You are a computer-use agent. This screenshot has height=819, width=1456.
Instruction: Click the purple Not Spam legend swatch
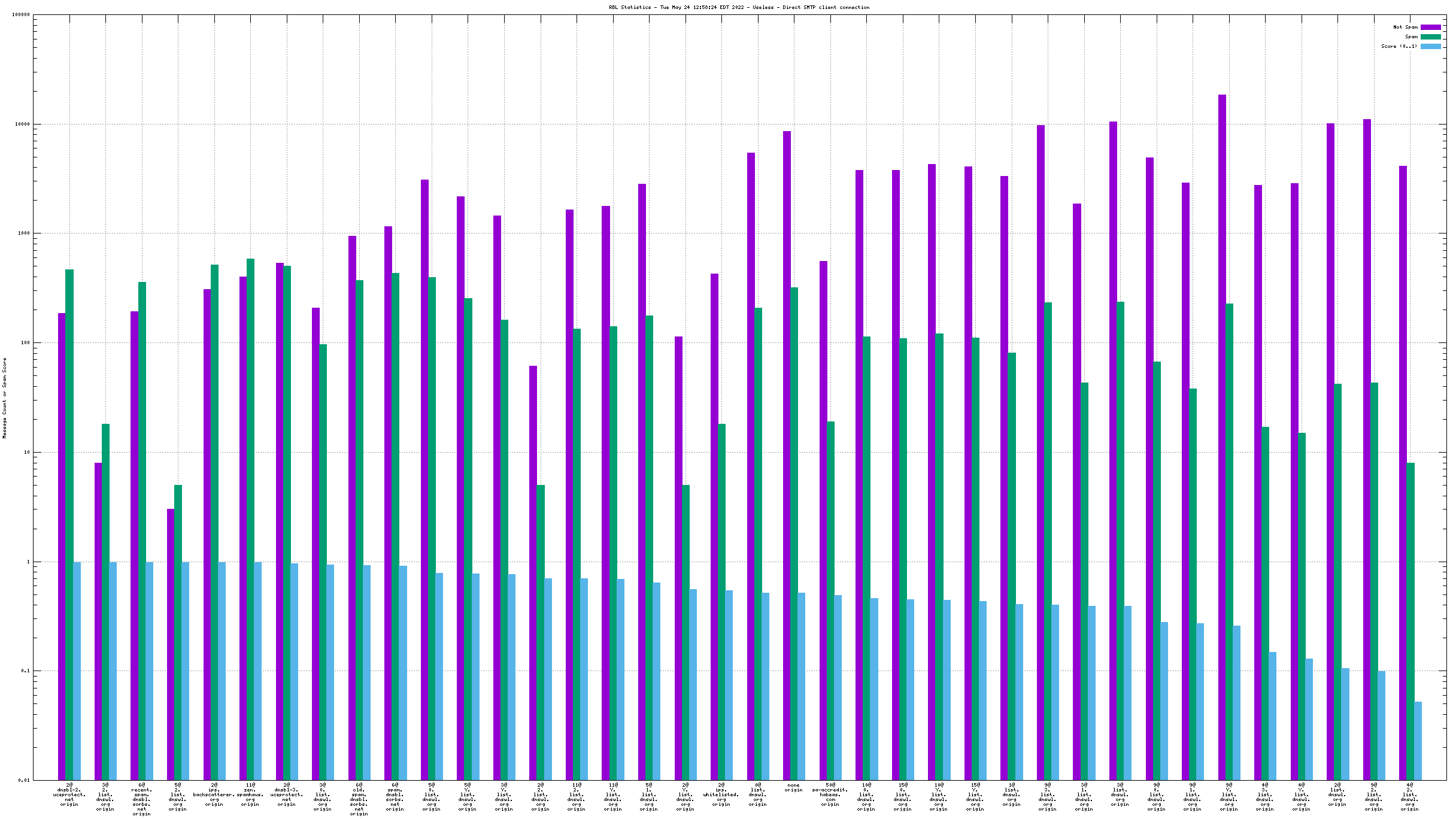[1430, 27]
